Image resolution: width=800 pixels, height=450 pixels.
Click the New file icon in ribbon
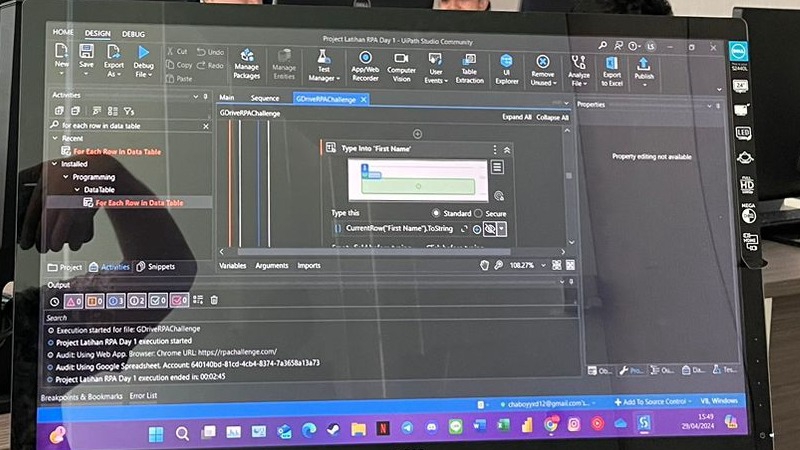[62, 56]
